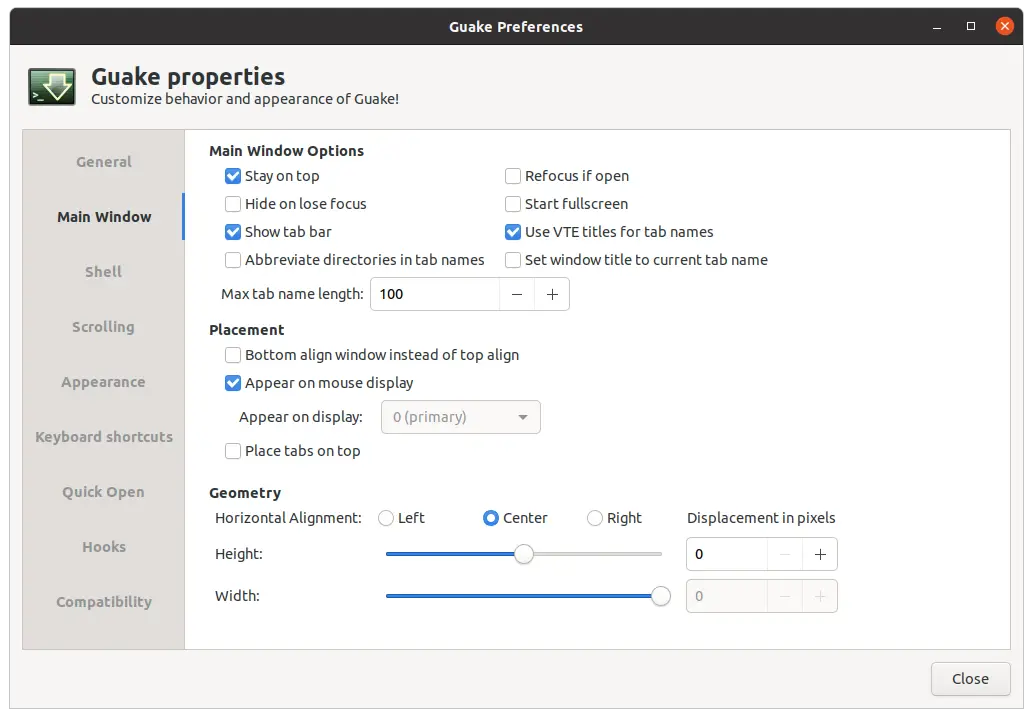Viewport: 1033px width, 718px height.
Task: Open the General tab
Action: tap(103, 162)
